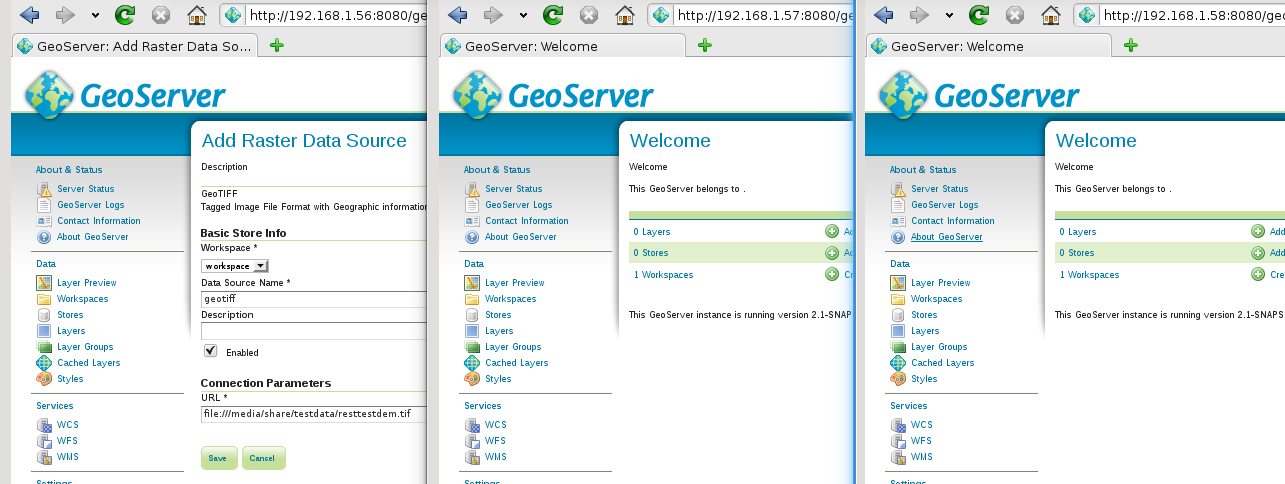Open '0 Layers' link in right window
The image size is (1285, 484).
[1078, 231]
